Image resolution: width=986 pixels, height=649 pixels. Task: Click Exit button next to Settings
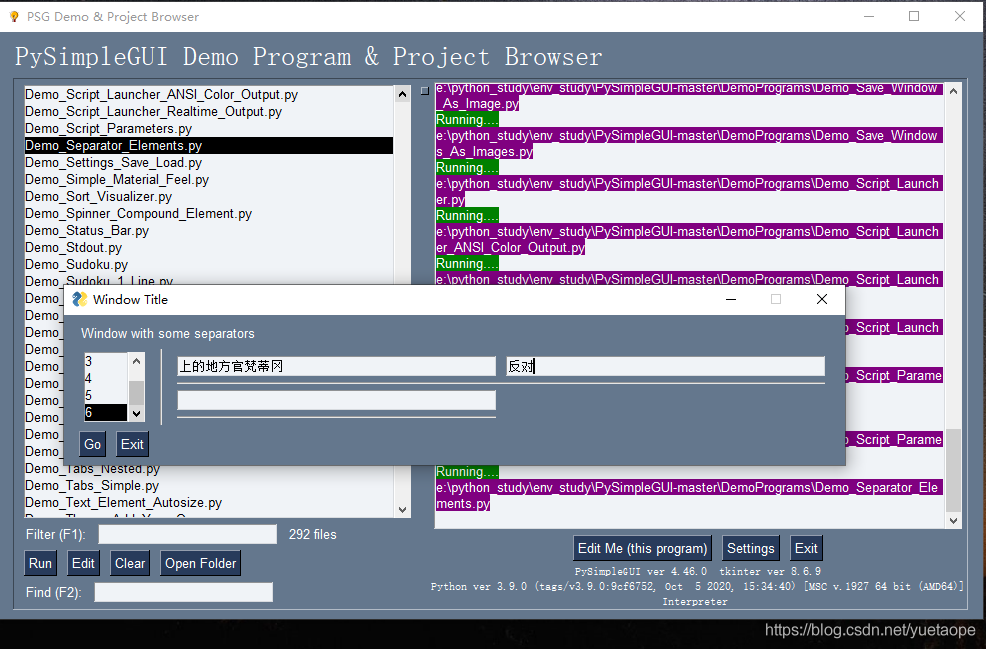(806, 548)
